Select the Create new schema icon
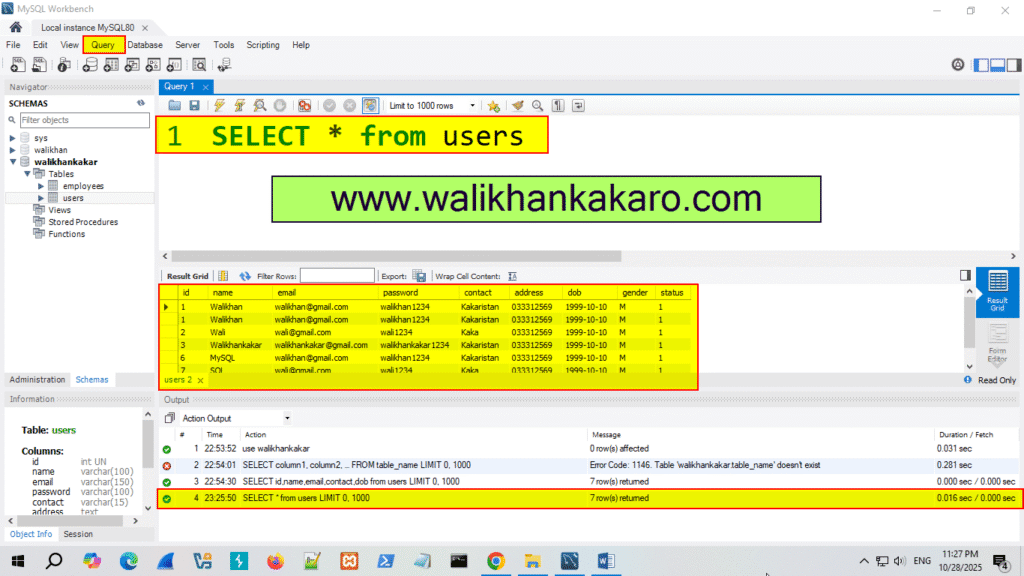 point(89,64)
